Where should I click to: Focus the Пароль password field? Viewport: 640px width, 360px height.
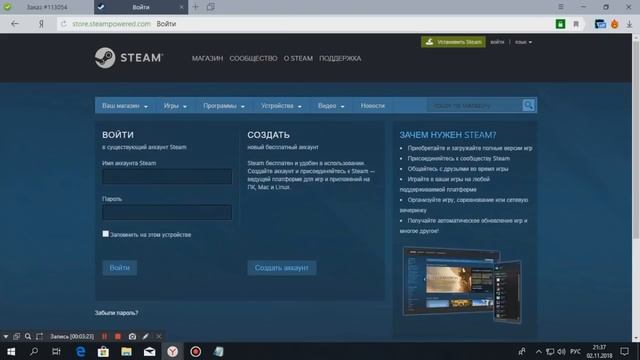(x=167, y=213)
